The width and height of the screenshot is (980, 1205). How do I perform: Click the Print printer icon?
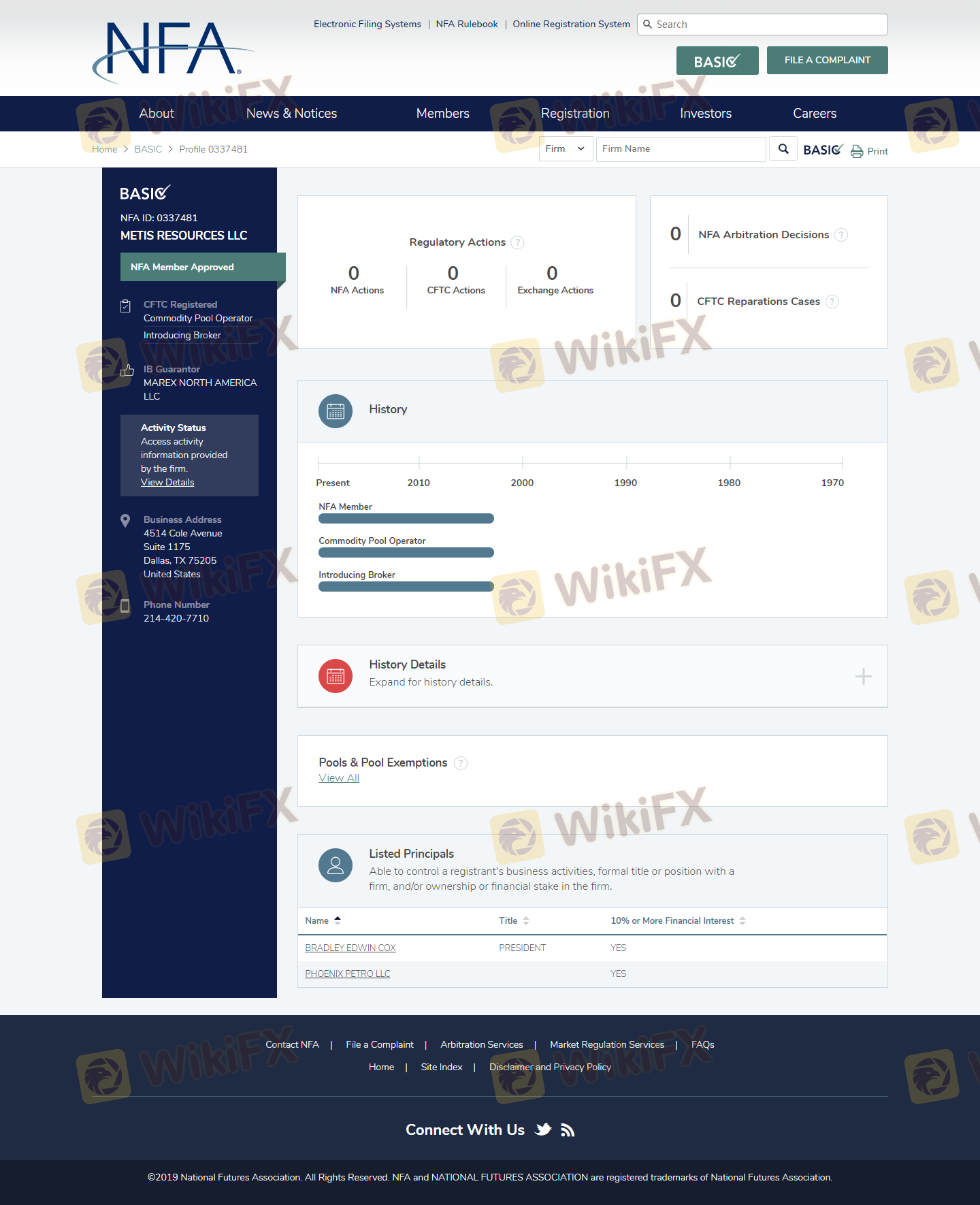point(857,151)
